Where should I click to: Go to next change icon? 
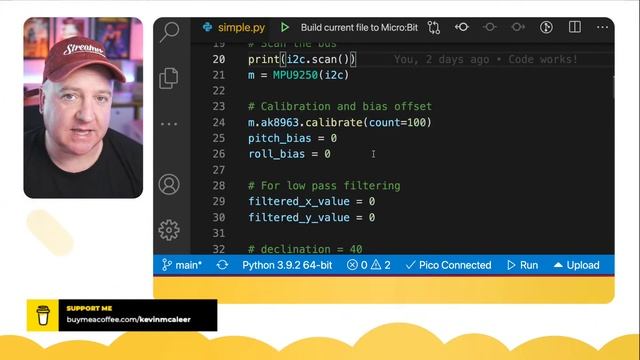[518, 27]
